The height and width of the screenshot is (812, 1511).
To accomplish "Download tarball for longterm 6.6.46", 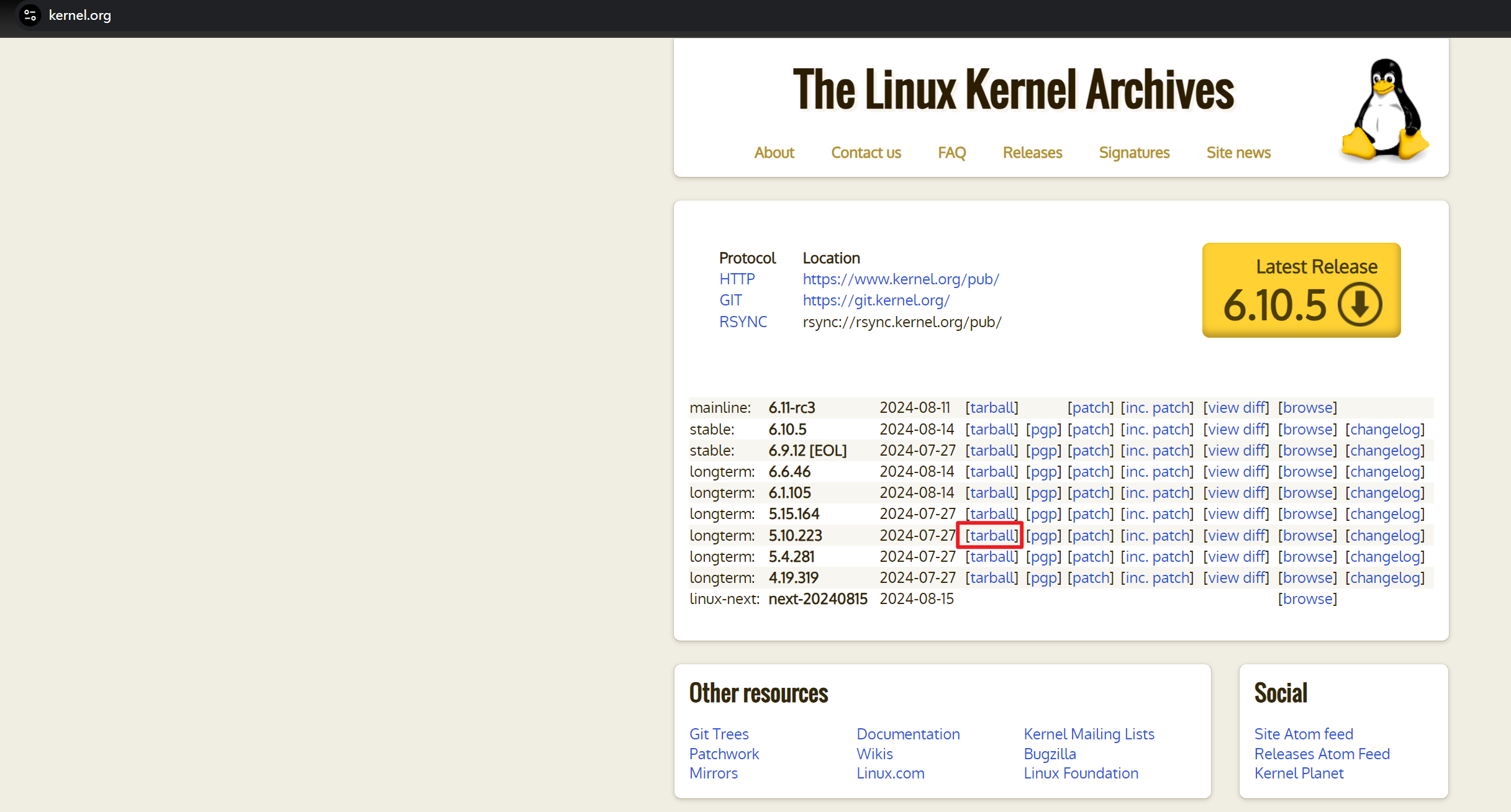I will click(x=992, y=472).
